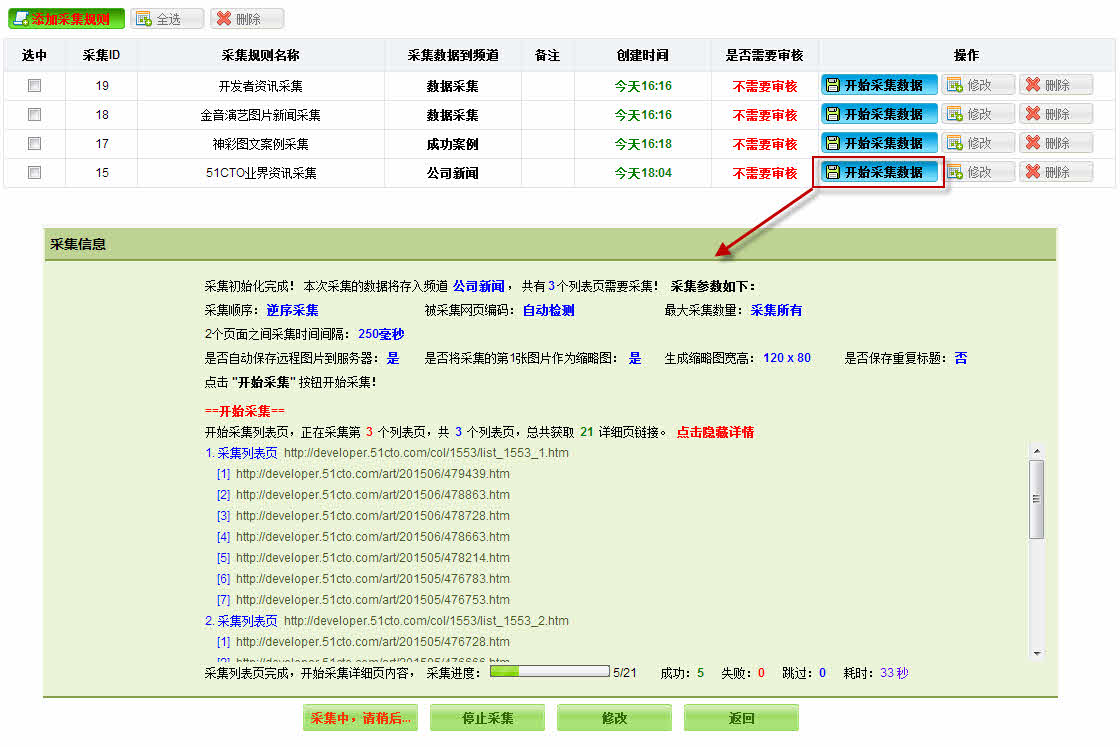
Task: Start data collection for 金音演艺图片新闻采集
Action: (x=879, y=114)
